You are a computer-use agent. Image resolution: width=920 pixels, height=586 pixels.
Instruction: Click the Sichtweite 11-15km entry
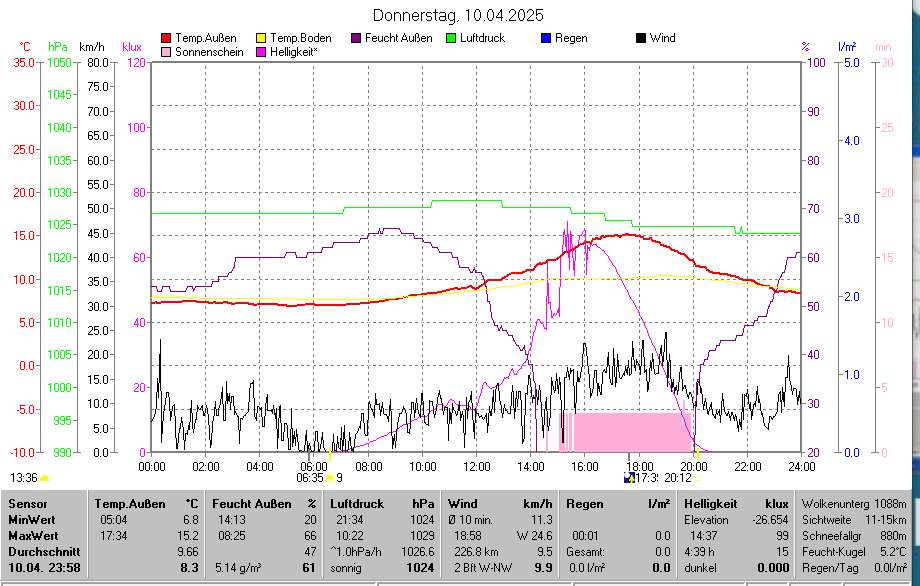[854, 520]
